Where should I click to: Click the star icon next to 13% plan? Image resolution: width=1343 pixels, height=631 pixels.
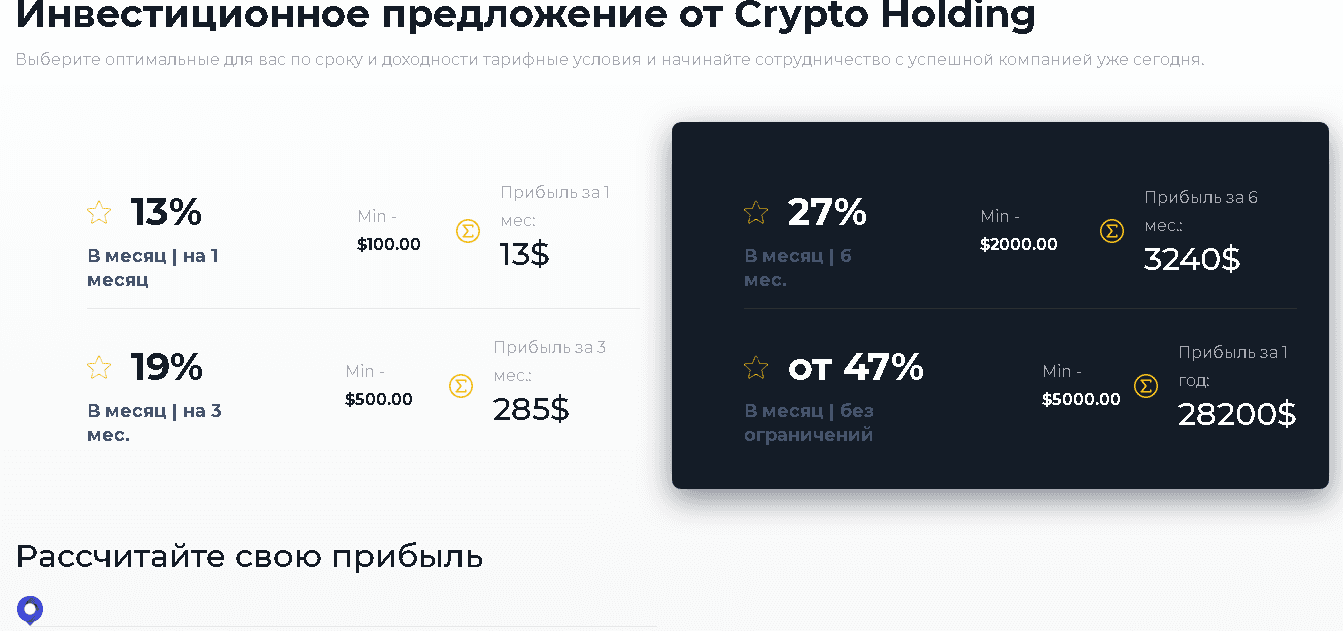[98, 212]
